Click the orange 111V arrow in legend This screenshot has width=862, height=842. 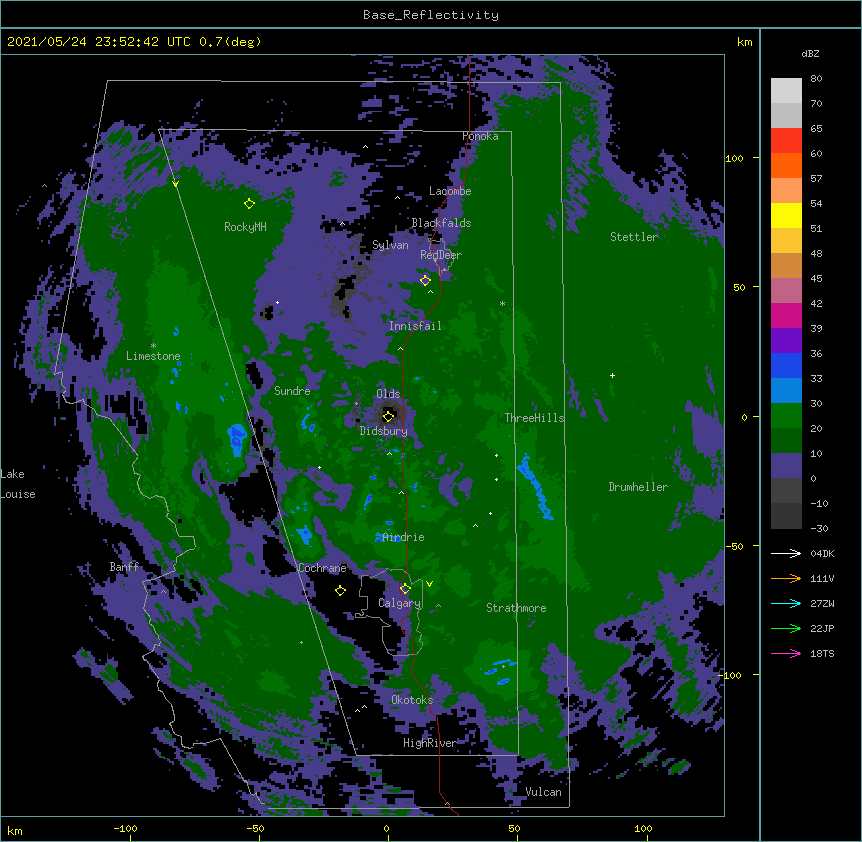coord(786,578)
